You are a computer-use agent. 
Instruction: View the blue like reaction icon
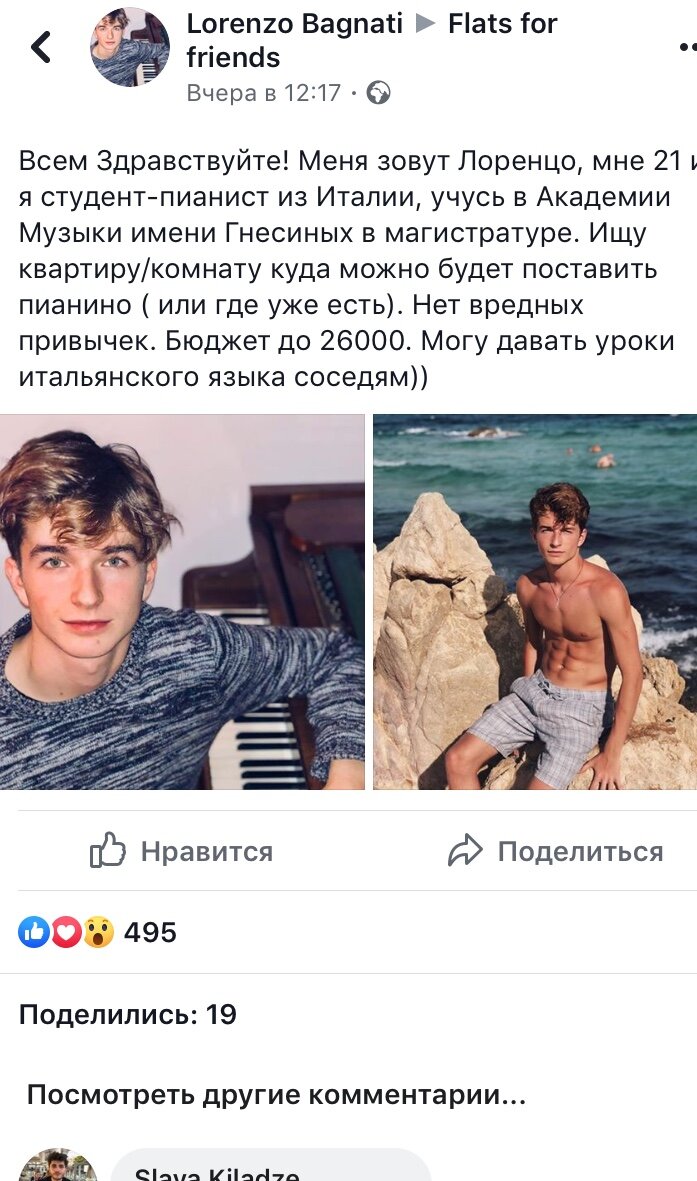coord(34,932)
